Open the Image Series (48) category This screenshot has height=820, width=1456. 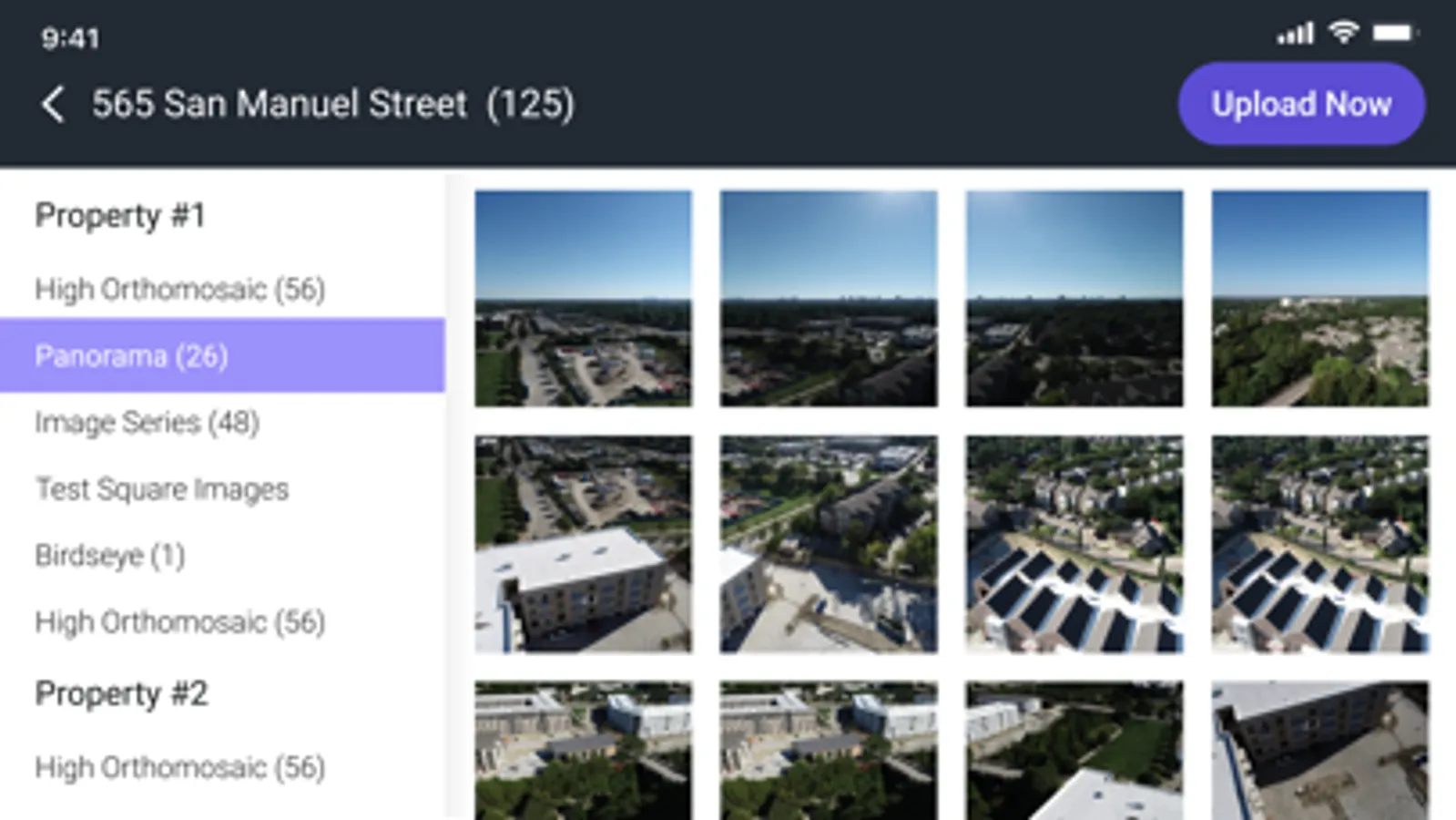[x=148, y=423]
